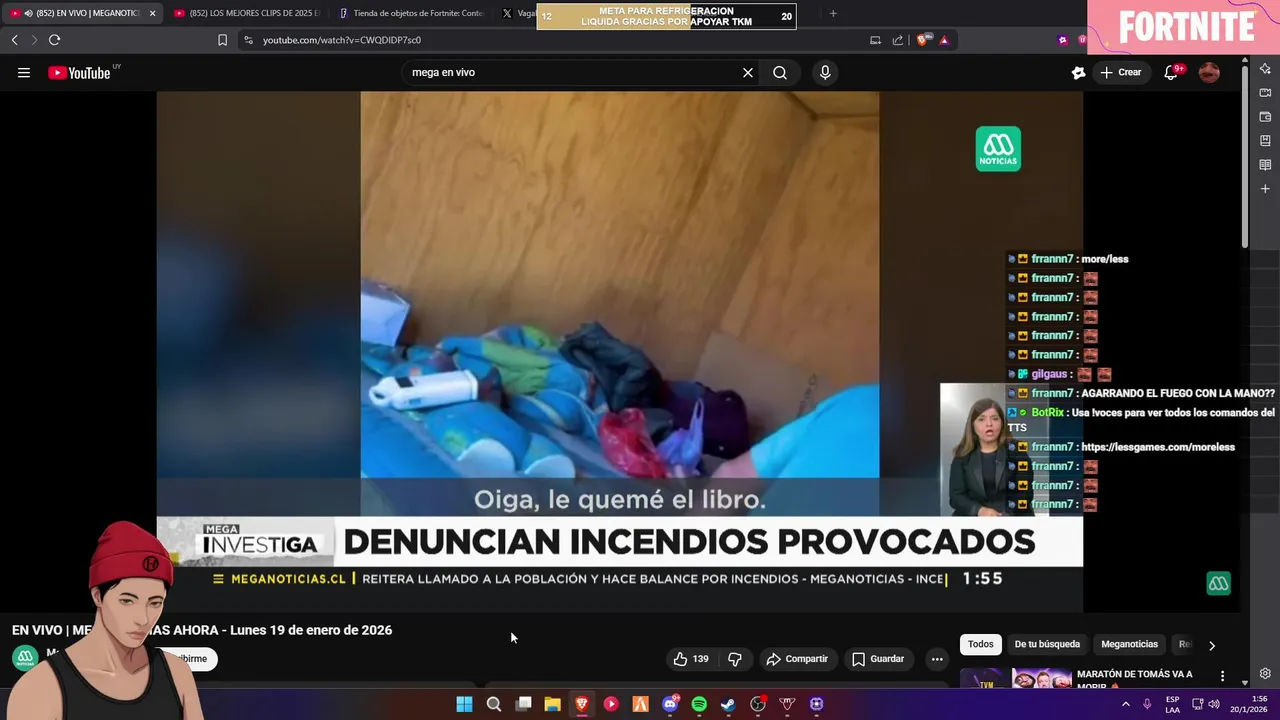The height and width of the screenshot is (720, 1280).
Task: Go to the YouTube home logo
Action: (x=79, y=72)
